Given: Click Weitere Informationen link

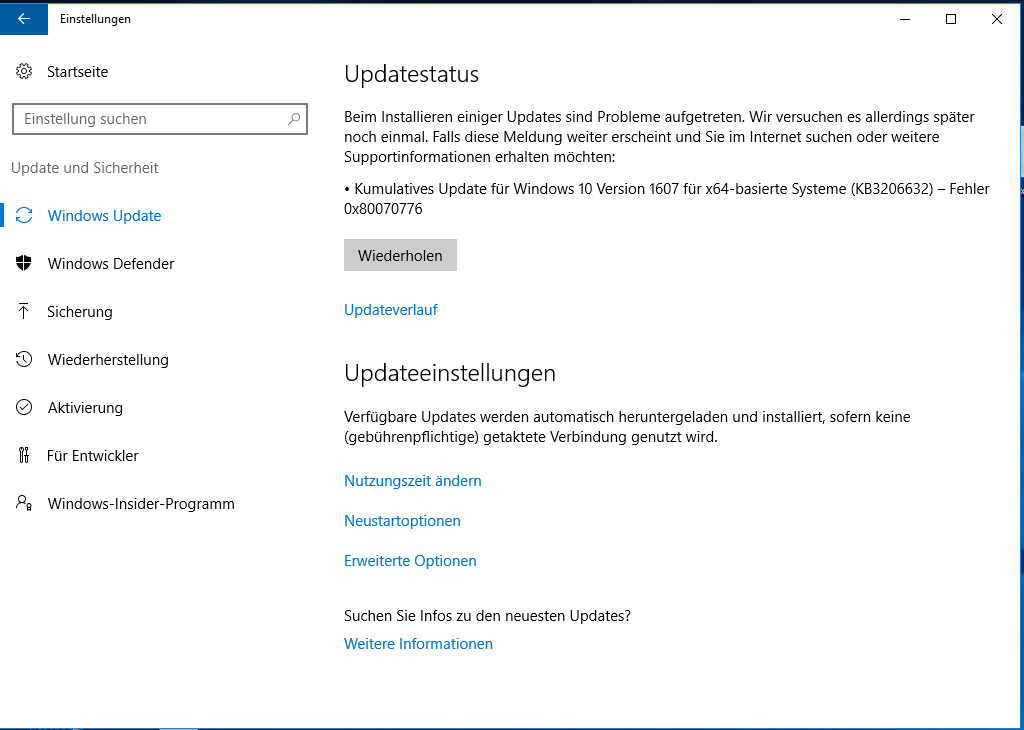Looking at the screenshot, I should point(419,644).
